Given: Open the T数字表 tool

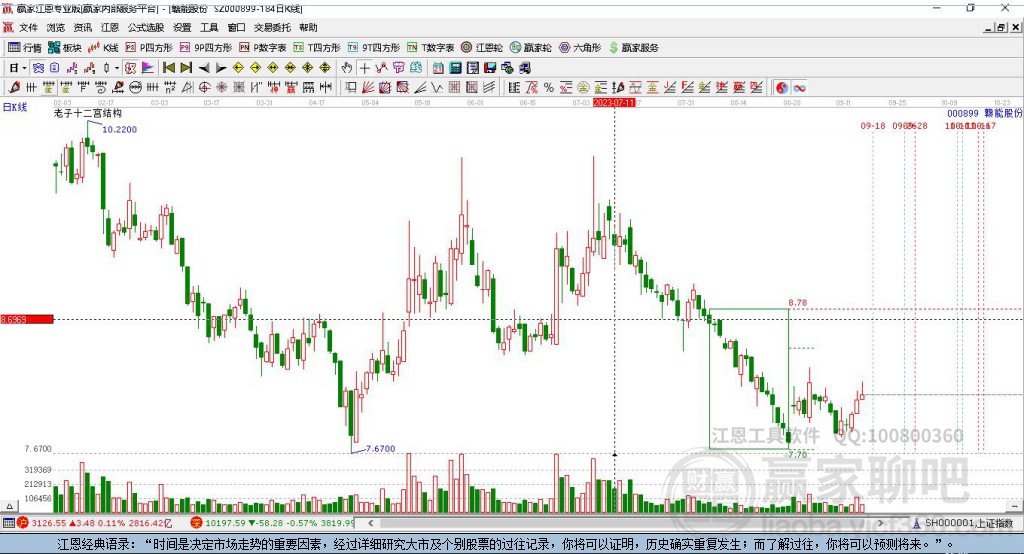Looking at the screenshot, I should coord(430,48).
